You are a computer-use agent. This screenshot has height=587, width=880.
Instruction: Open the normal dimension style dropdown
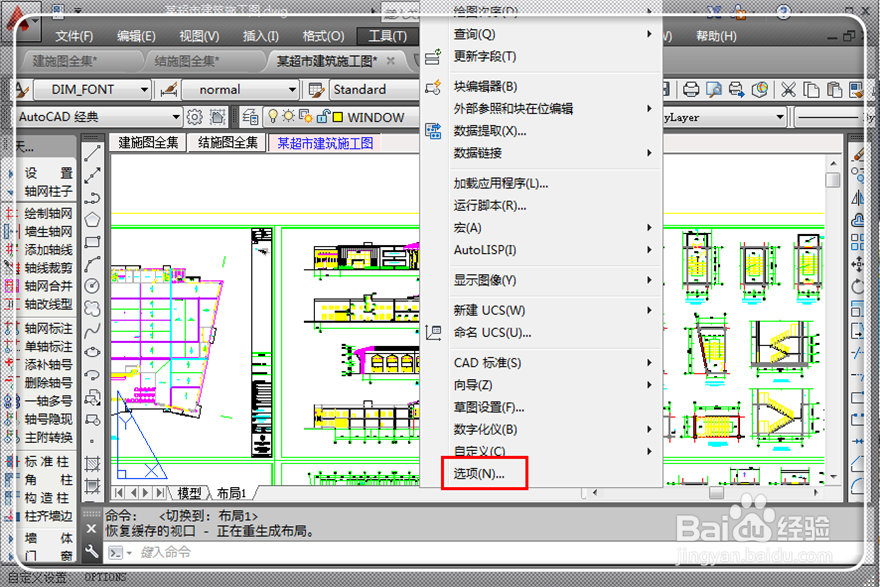pyautogui.click(x=292, y=89)
